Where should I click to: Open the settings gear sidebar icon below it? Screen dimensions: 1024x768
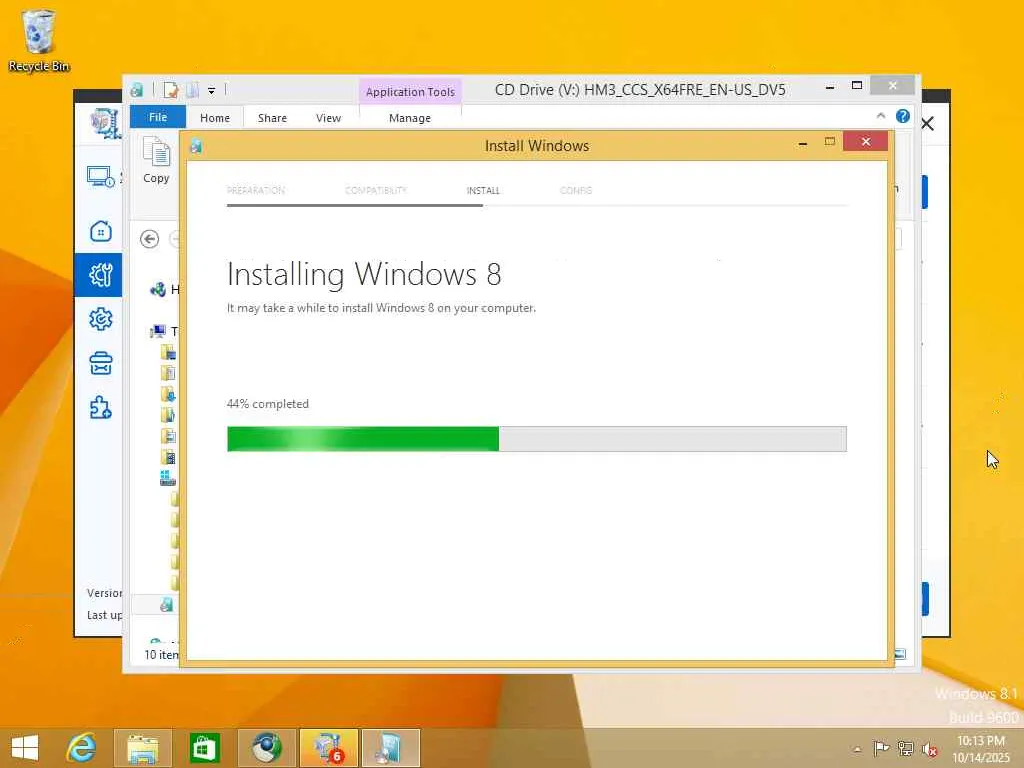tap(101, 319)
